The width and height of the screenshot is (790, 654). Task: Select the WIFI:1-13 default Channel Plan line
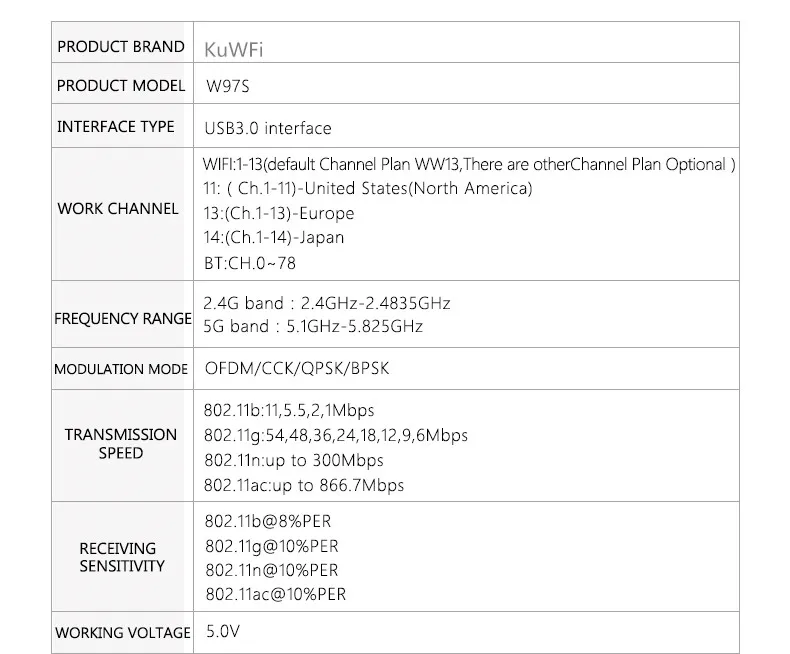pyautogui.click(x=469, y=164)
